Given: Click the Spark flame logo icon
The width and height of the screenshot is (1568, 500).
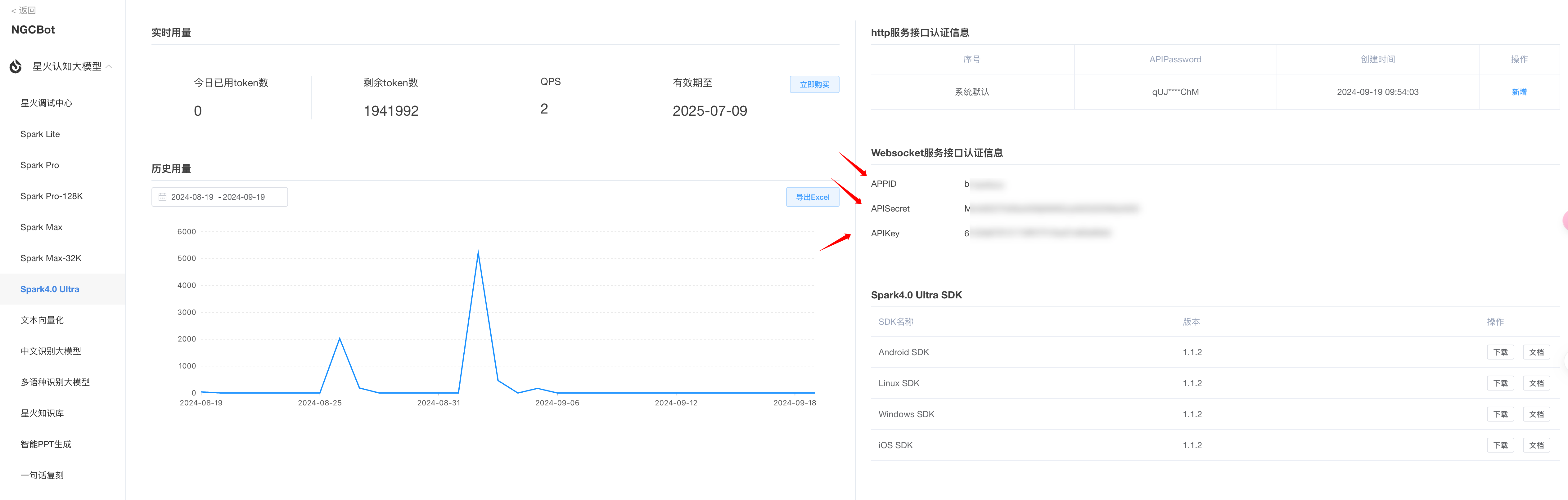Looking at the screenshot, I should (16, 66).
